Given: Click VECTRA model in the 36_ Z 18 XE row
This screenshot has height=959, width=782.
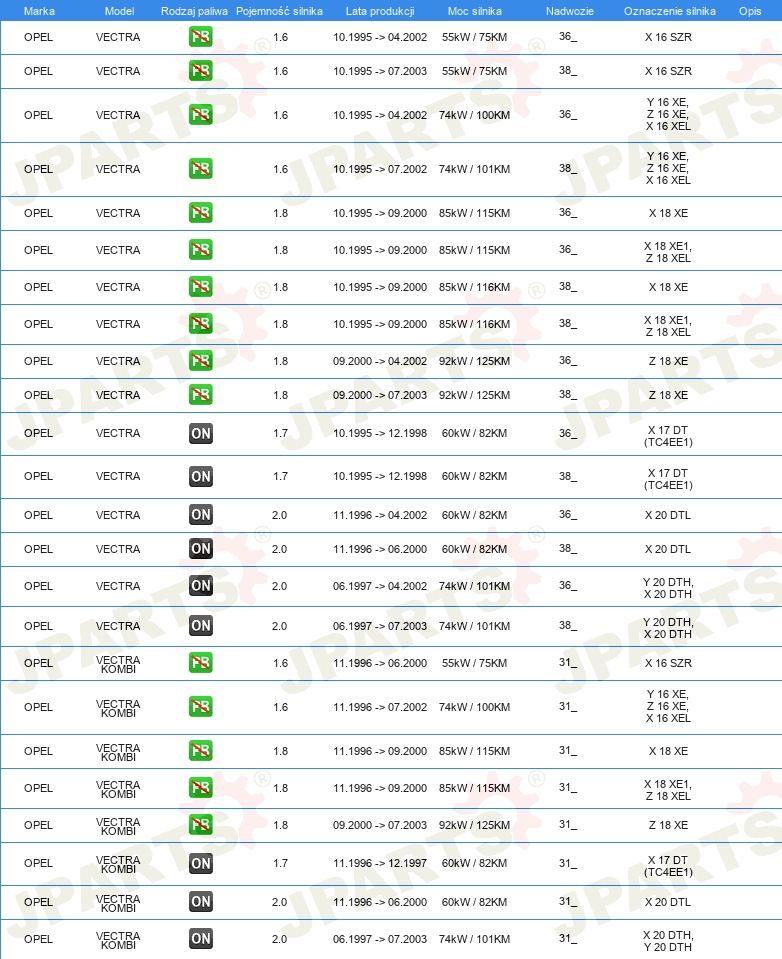Looking at the screenshot, I should (118, 361).
